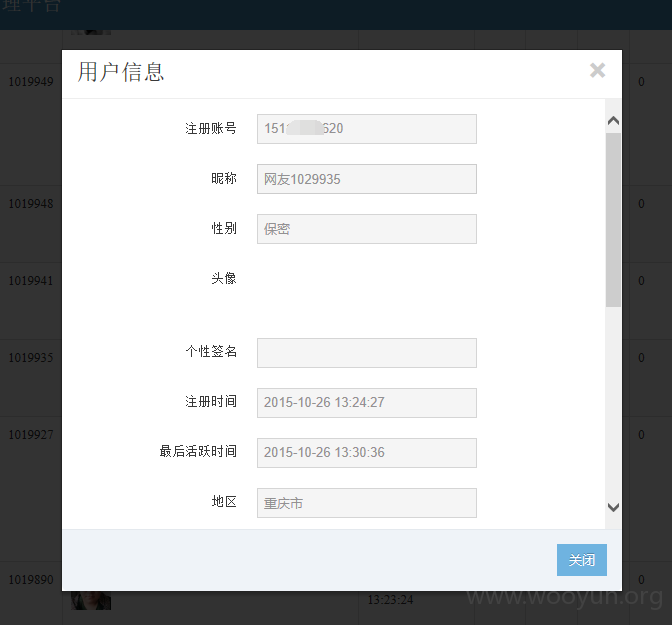Click the scrollbar down arrow in the dialog
The image size is (672, 625).
click(x=613, y=508)
